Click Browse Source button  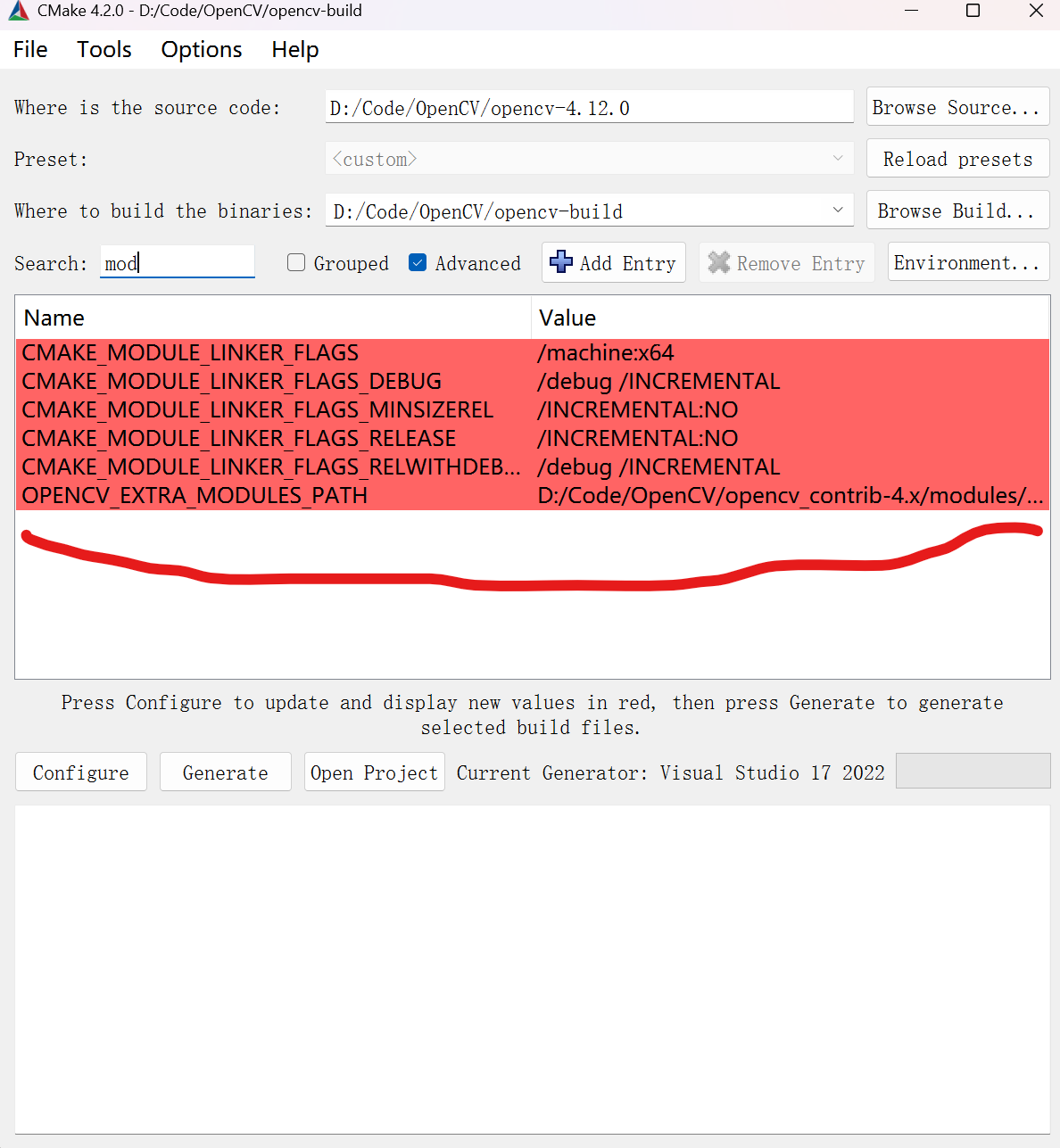[x=957, y=107]
